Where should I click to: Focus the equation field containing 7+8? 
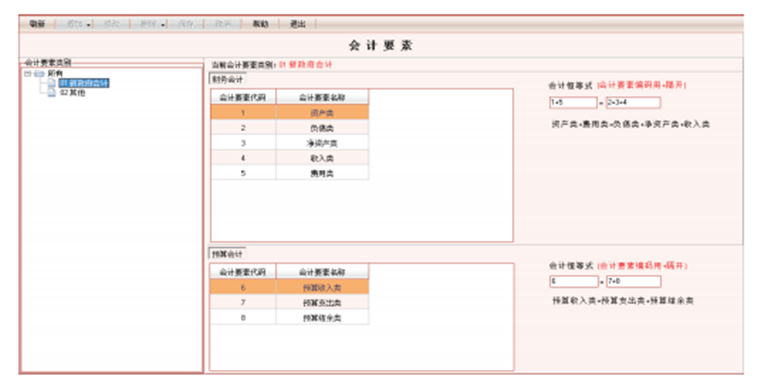(x=633, y=281)
